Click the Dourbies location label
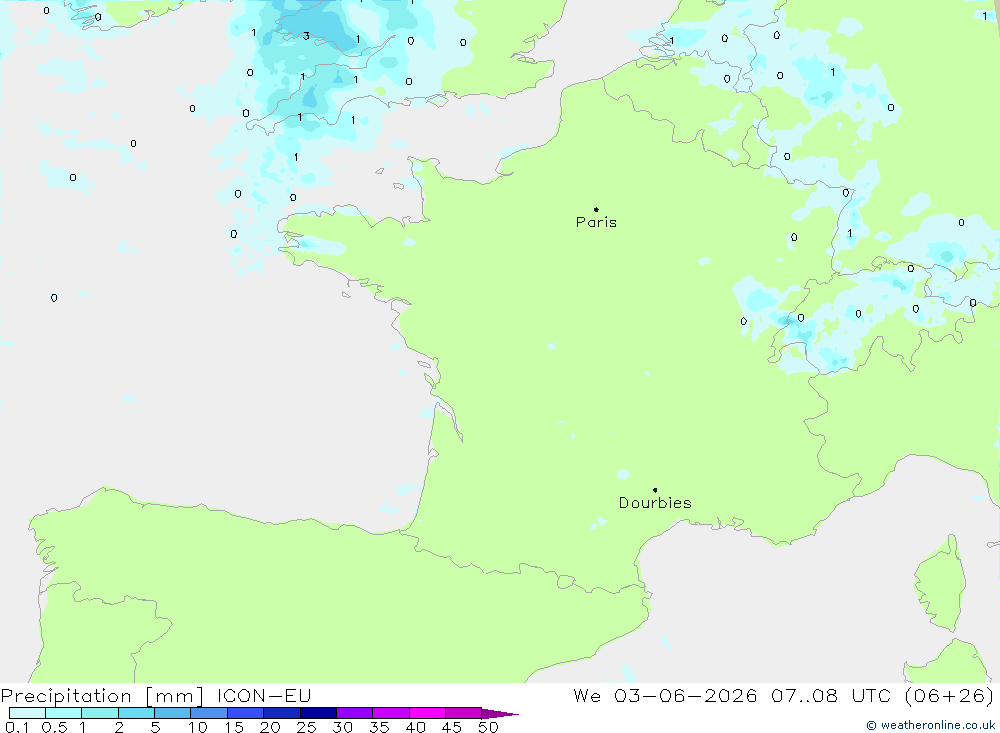Screen dimensions: 1000x733 pos(655,503)
